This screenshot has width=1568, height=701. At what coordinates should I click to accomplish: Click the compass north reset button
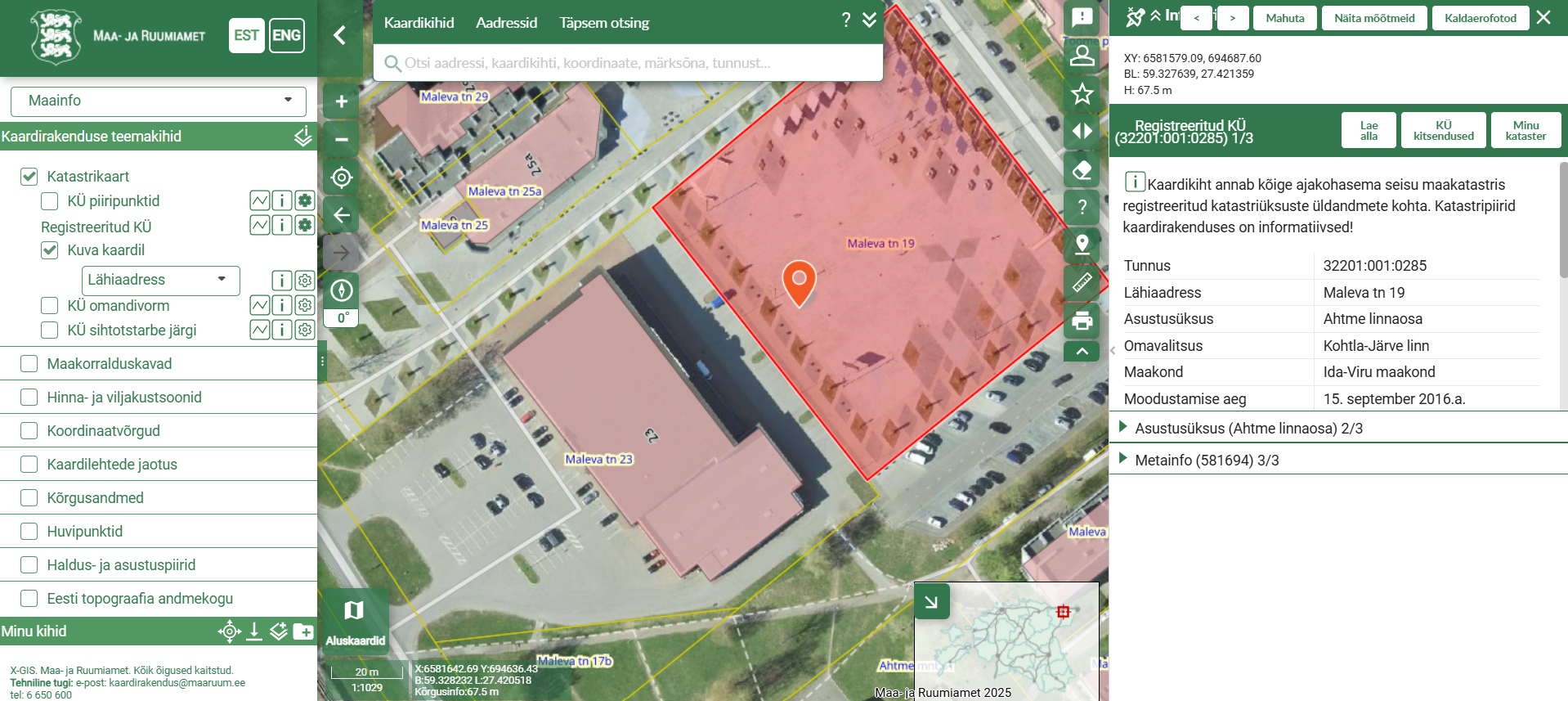tap(342, 290)
